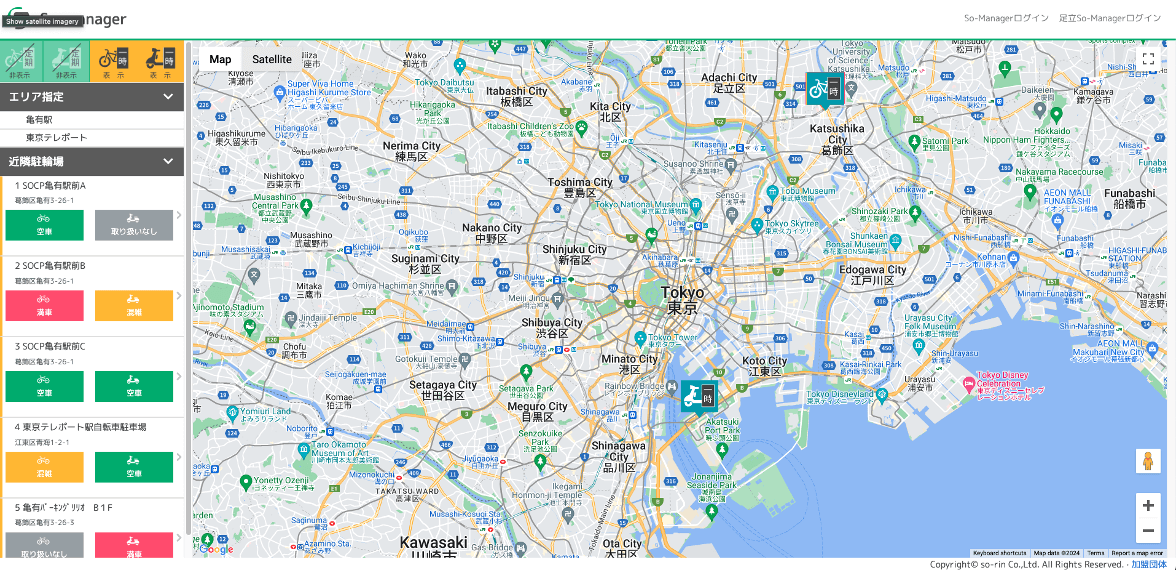
Task: Select the Map view tab
Action: click(220, 59)
